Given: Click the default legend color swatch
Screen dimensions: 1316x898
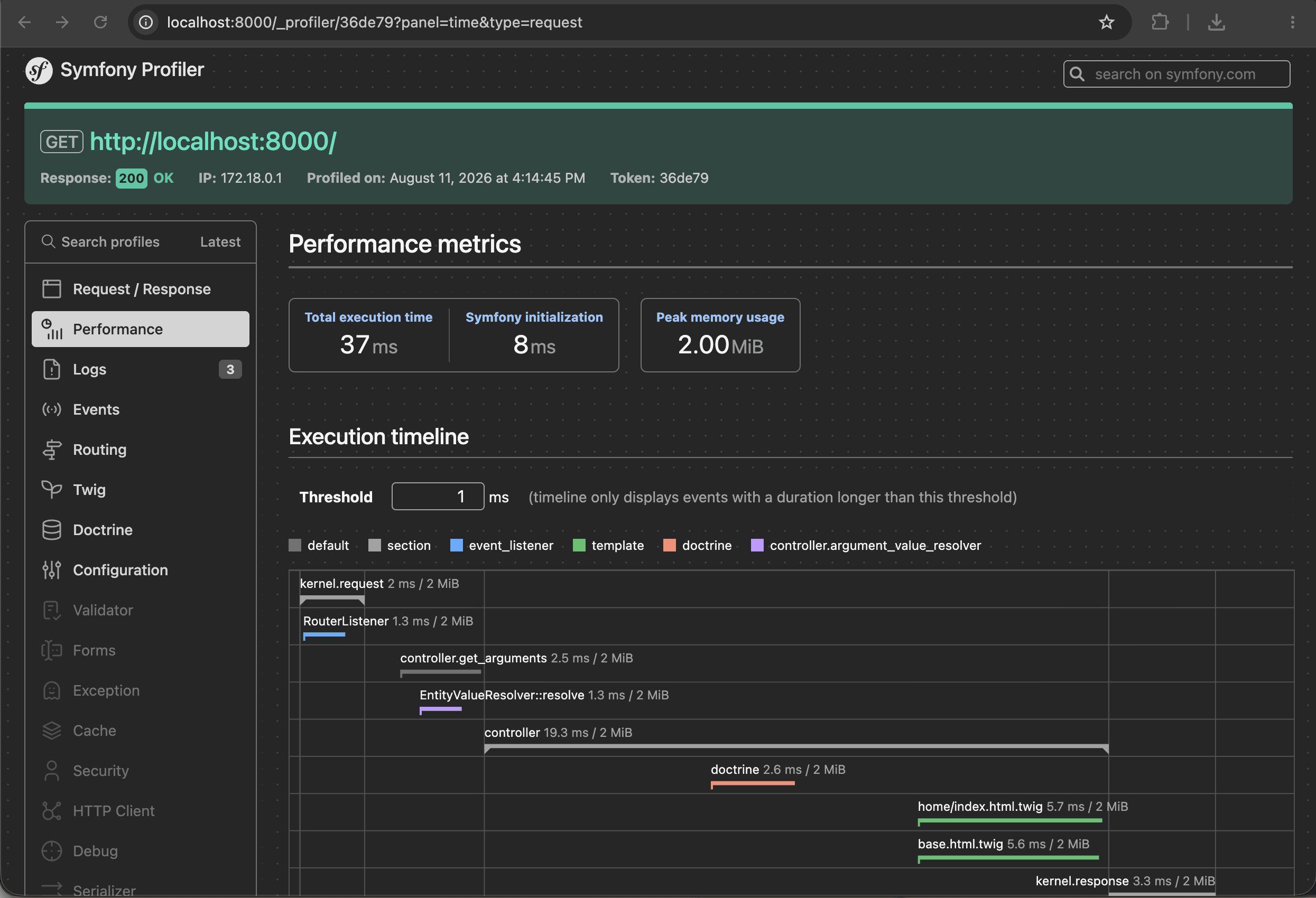Looking at the screenshot, I should pyautogui.click(x=295, y=545).
